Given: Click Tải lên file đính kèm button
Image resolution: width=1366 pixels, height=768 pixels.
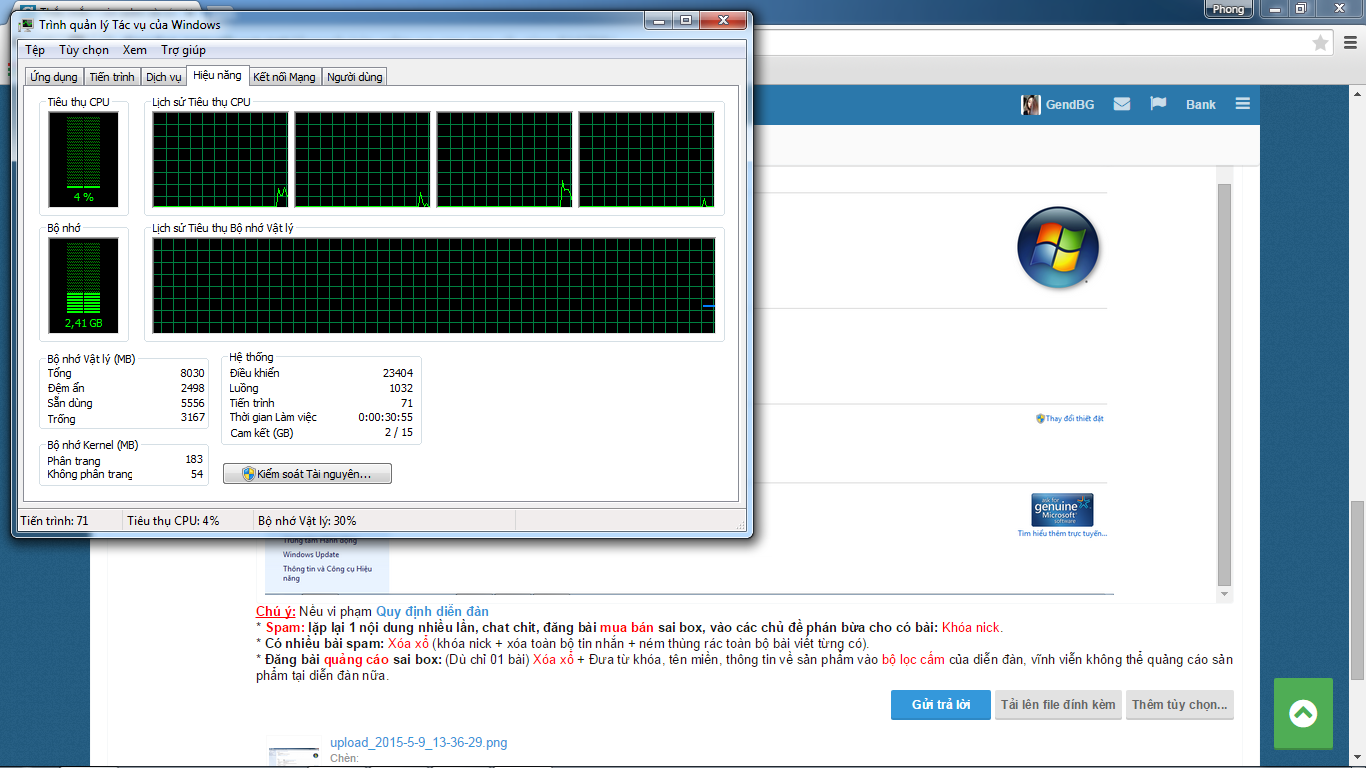Looking at the screenshot, I should pyautogui.click(x=1058, y=705).
